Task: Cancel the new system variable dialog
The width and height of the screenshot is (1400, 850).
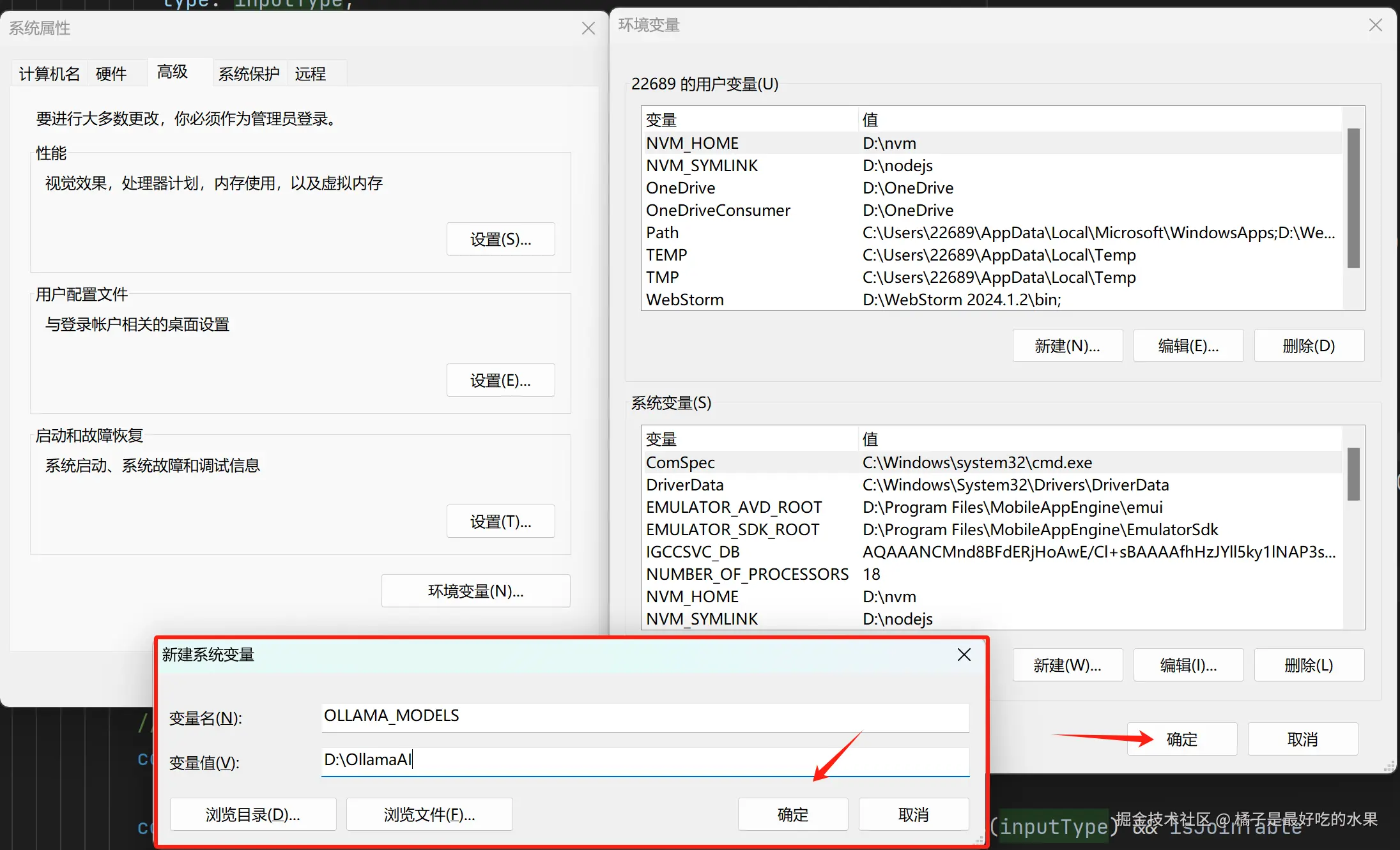Action: pos(913,814)
